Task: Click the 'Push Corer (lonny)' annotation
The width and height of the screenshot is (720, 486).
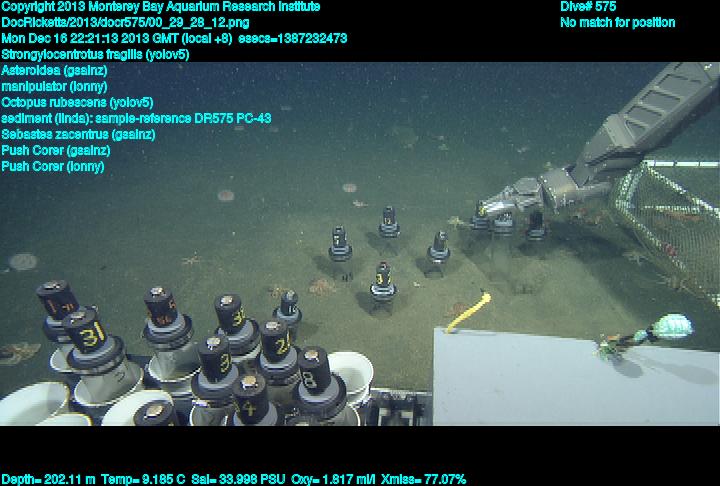Action: click(x=52, y=166)
